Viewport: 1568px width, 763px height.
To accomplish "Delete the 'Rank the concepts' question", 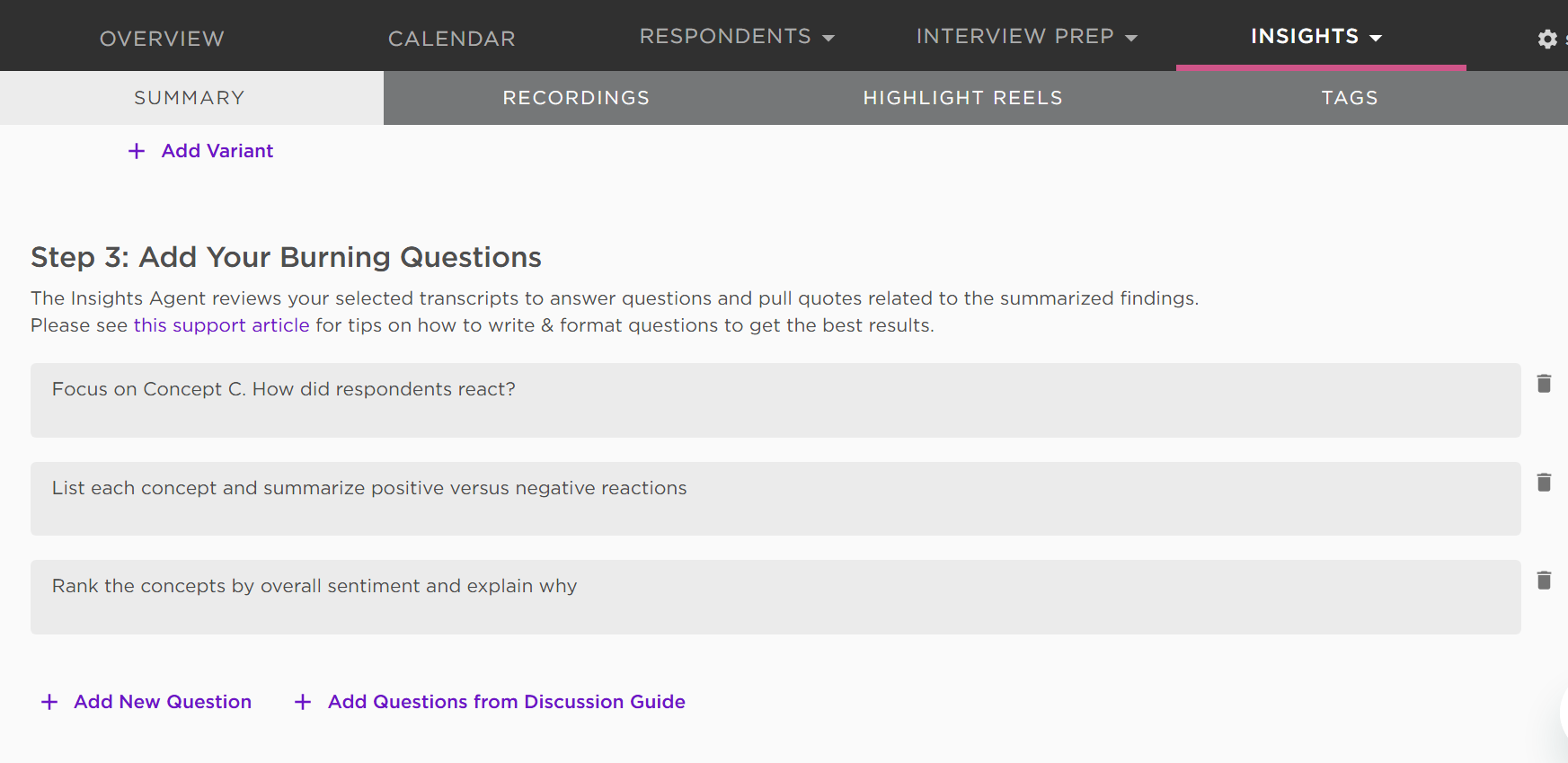I will 1544,581.
